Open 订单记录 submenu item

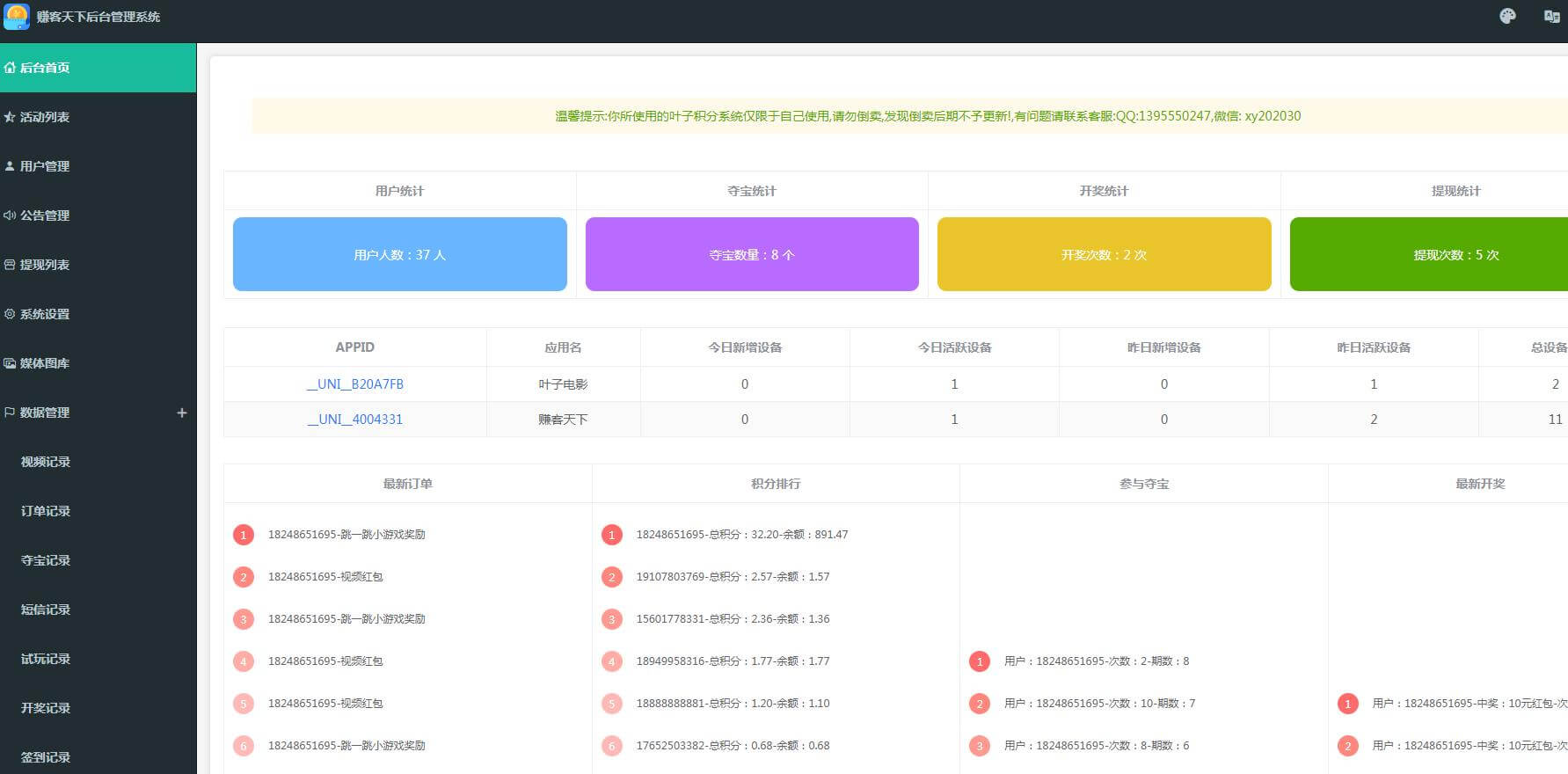point(98,511)
